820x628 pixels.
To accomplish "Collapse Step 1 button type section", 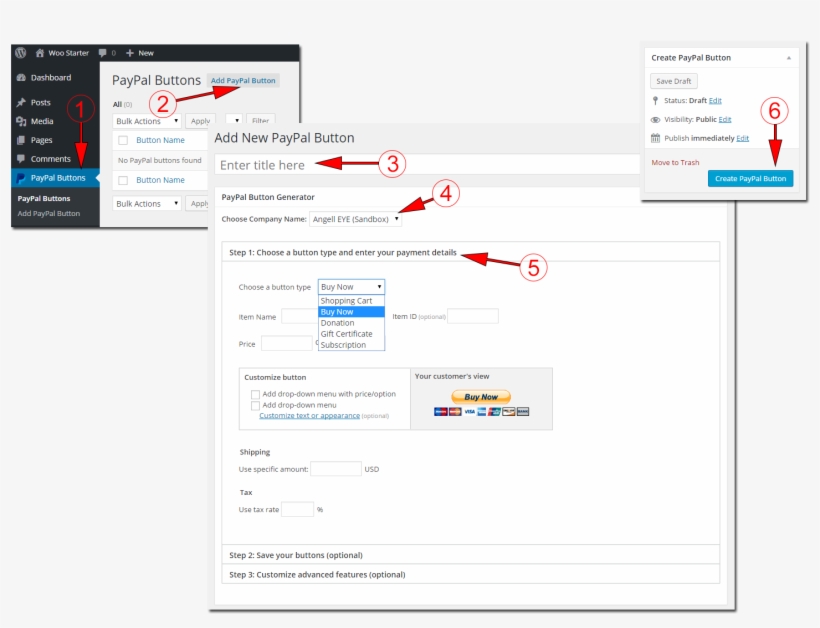I will [x=470, y=252].
